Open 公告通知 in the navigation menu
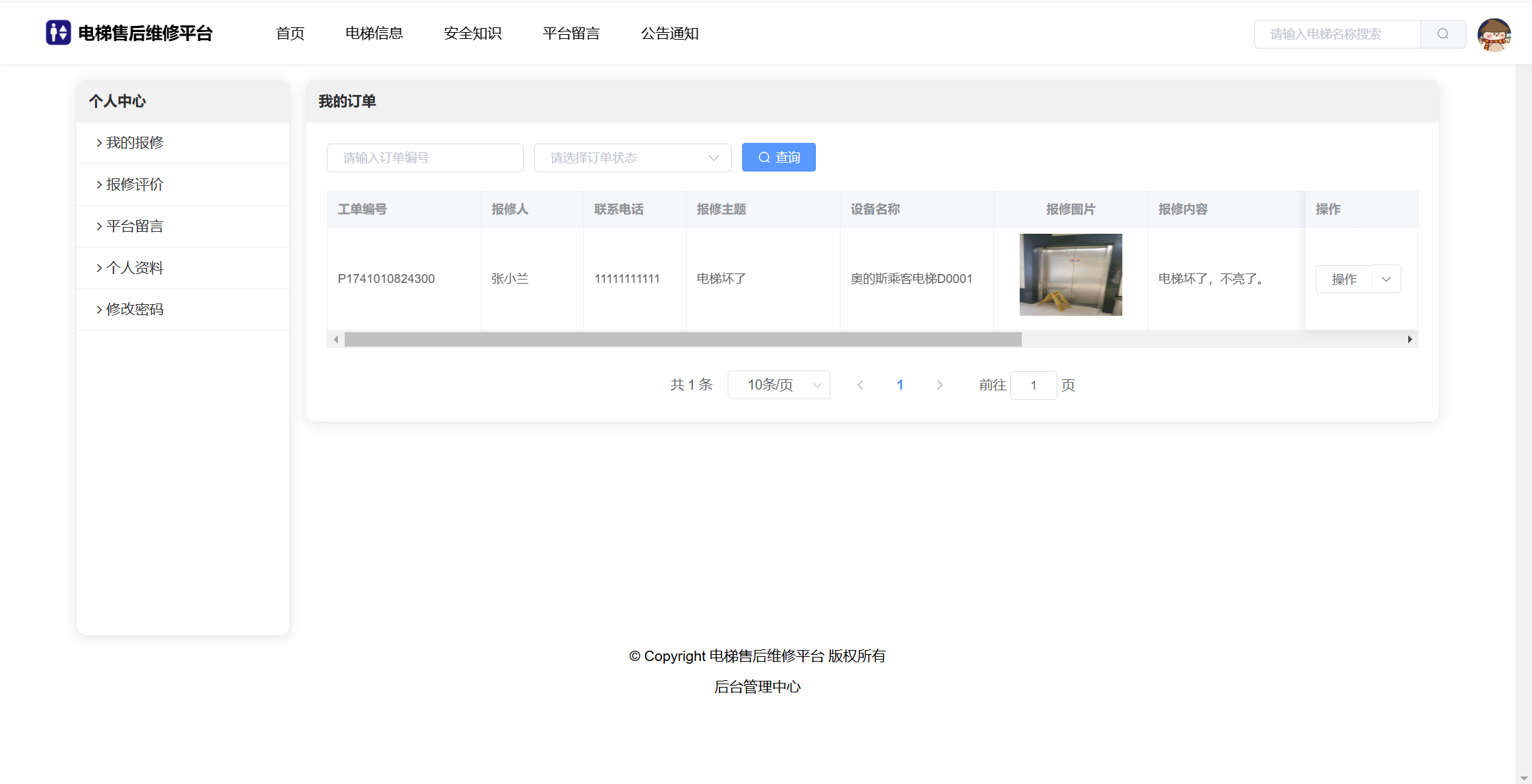This screenshot has height=784, width=1532. tap(670, 33)
